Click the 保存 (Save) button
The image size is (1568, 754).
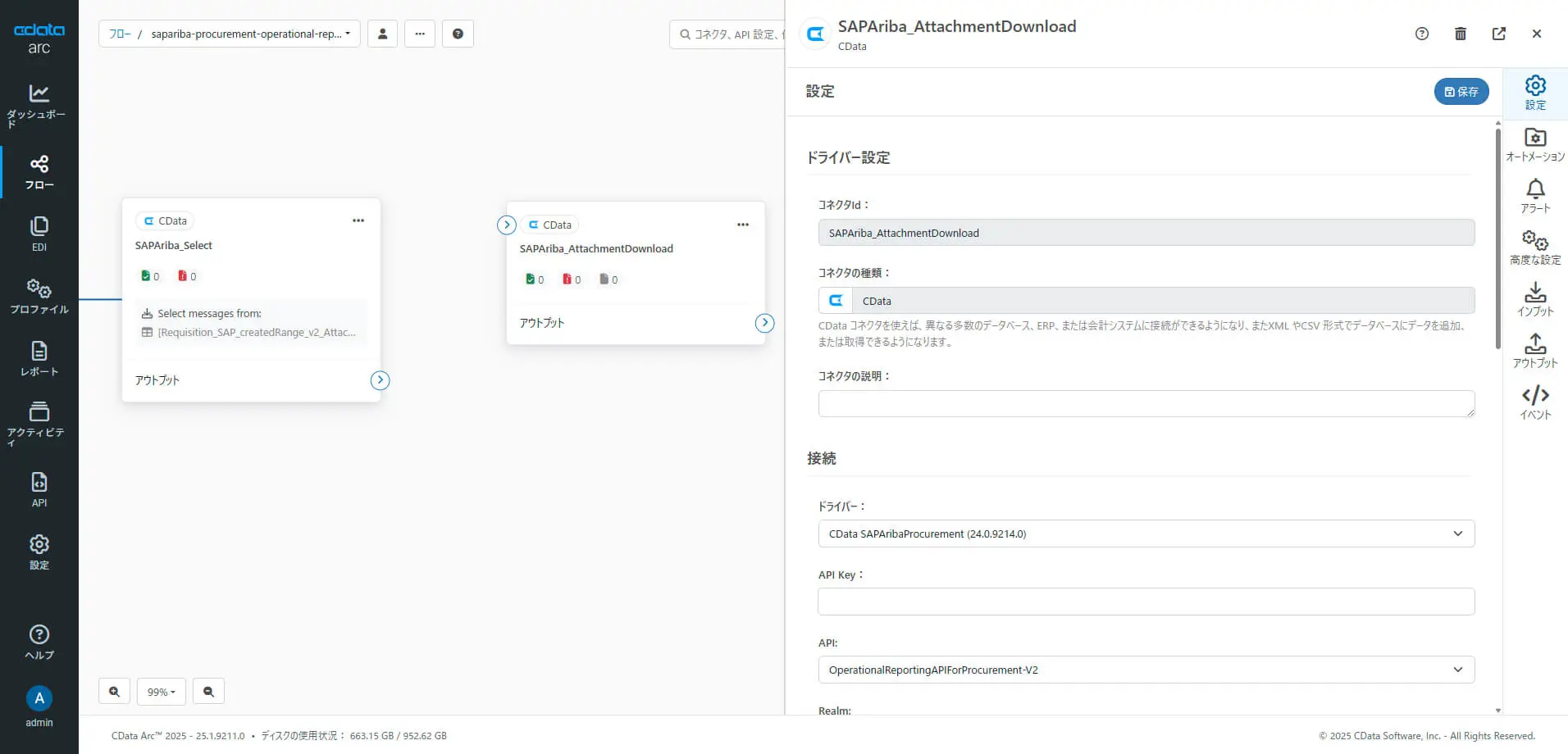coord(1461,92)
